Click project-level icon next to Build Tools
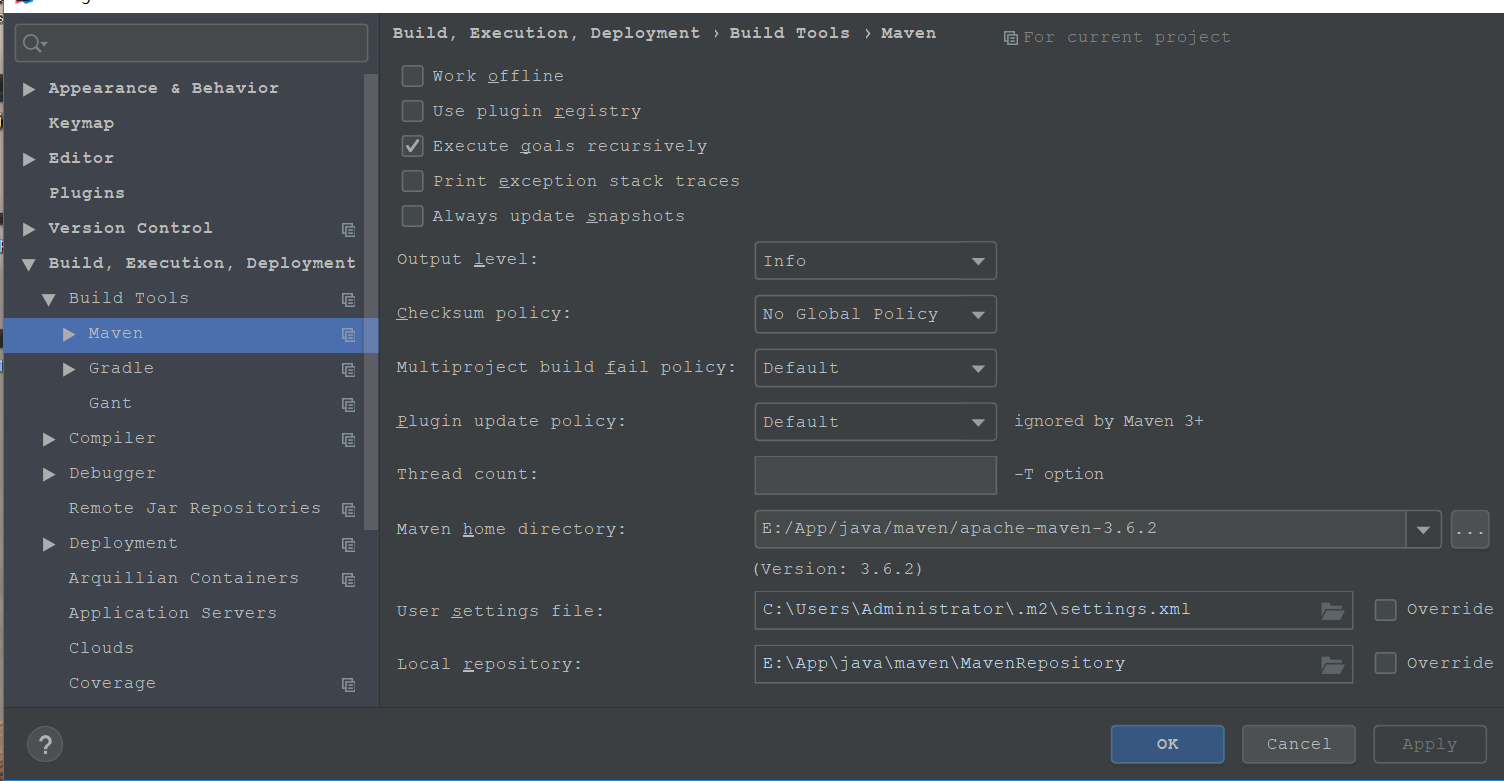1504x781 pixels. (348, 299)
